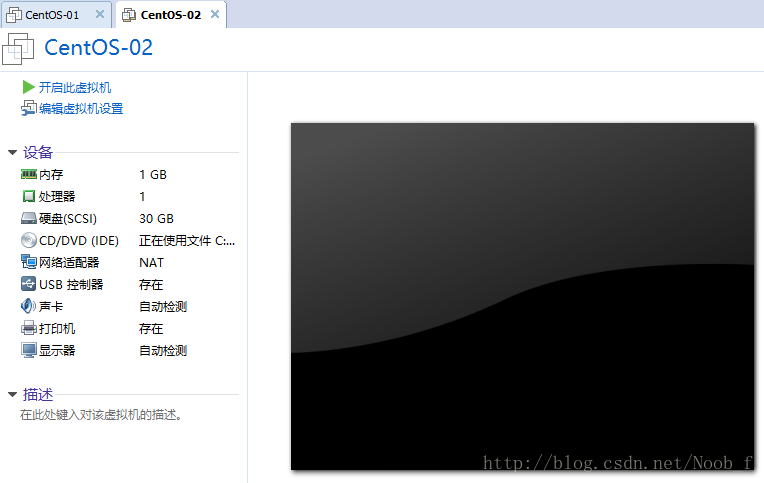Select the 硬盘(SCSI) device label

point(68,218)
